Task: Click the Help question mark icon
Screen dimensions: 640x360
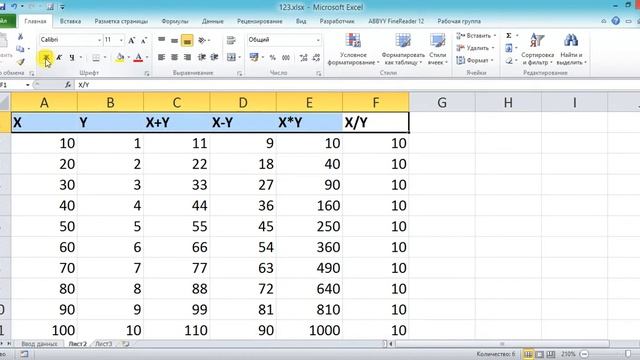Action: click(x=616, y=21)
